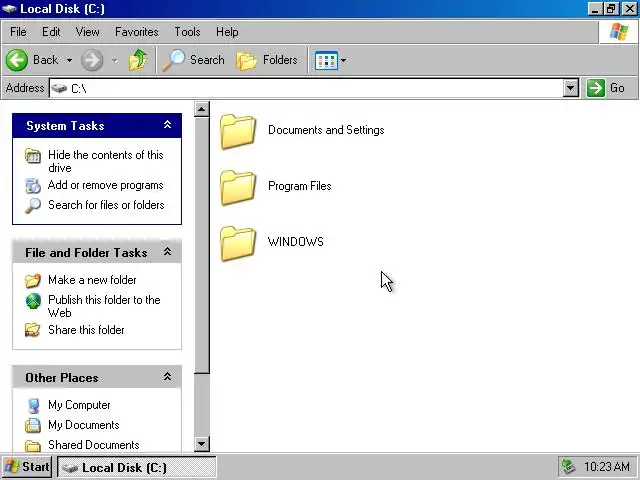Click Local Disk (C:) taskbar button
Viewport: 640px width, 480px height.
point(137,467)
